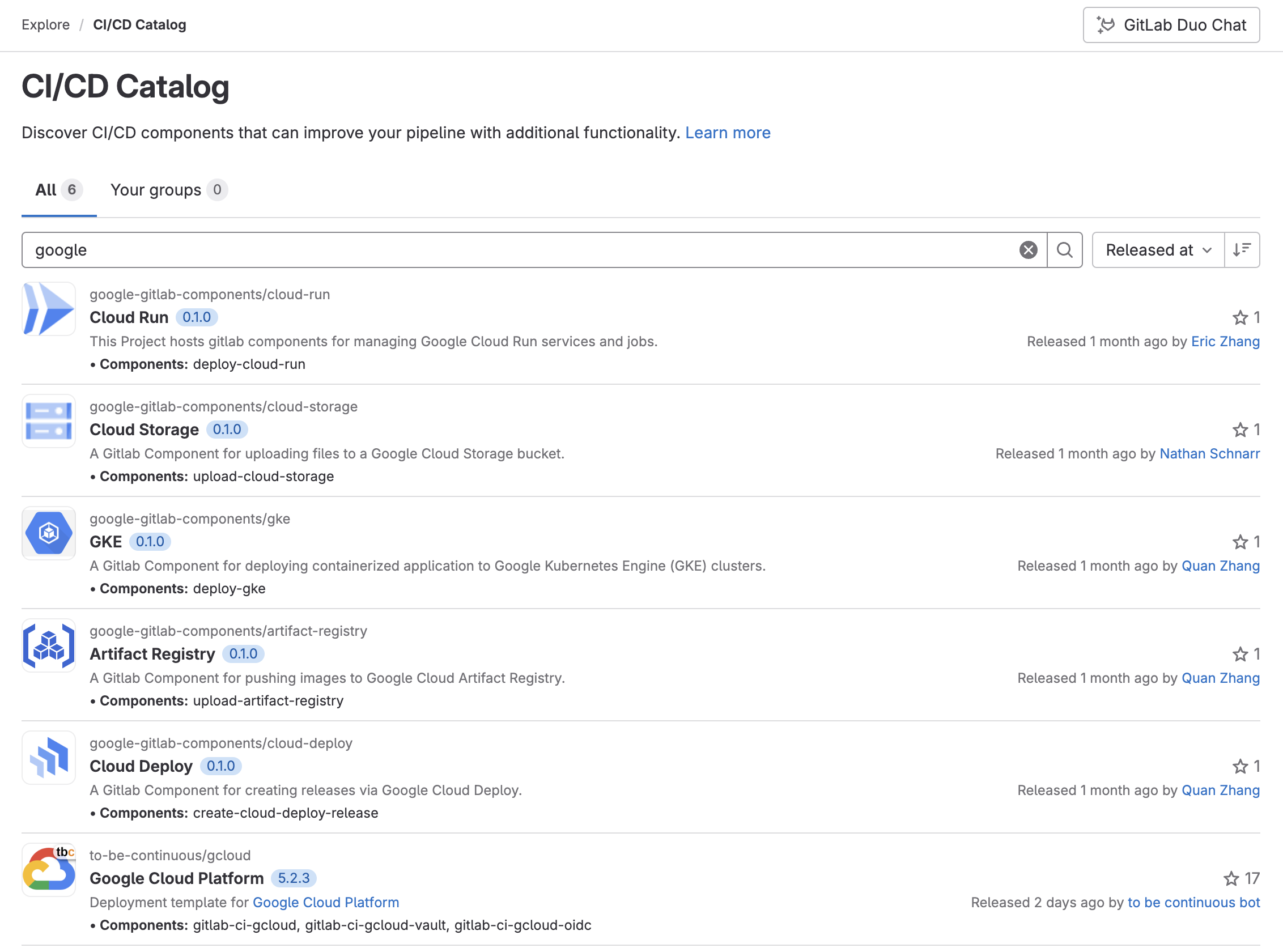Toggle sort direction button
Screen dimensions: 1283x952
[x=1242, y=250]
